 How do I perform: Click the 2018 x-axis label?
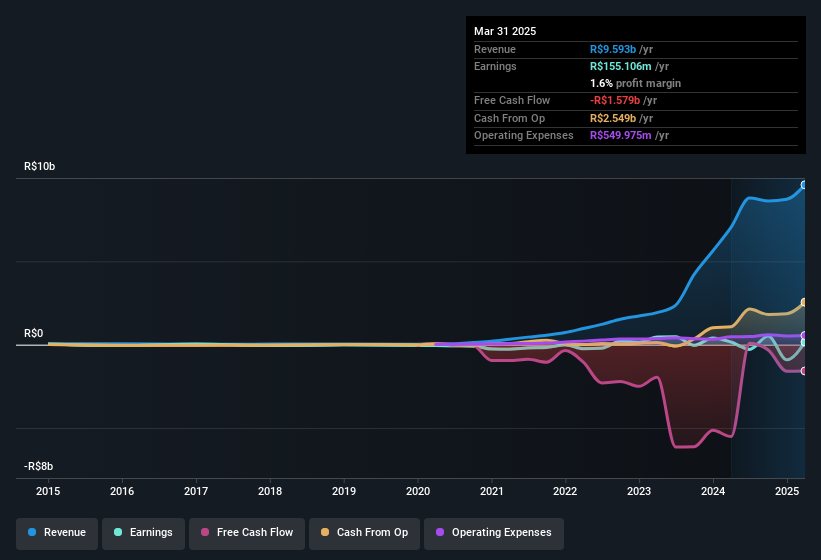pyautogui.click(x=270, y=491)
